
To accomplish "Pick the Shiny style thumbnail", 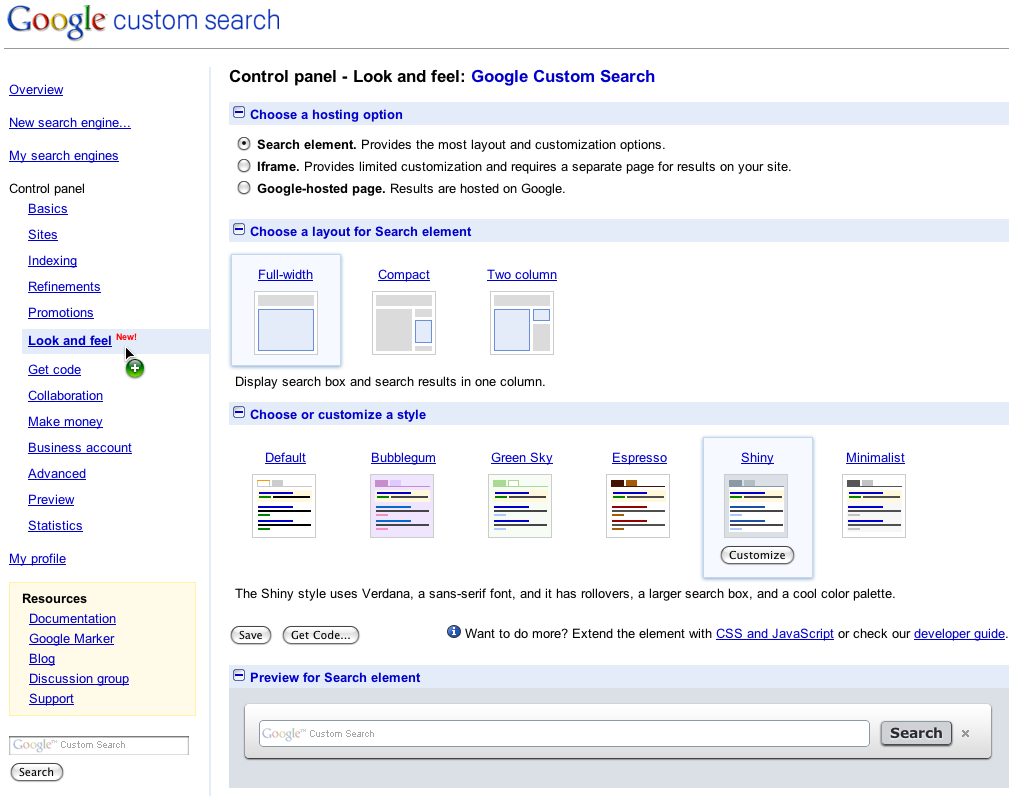I will click(756, 506).
